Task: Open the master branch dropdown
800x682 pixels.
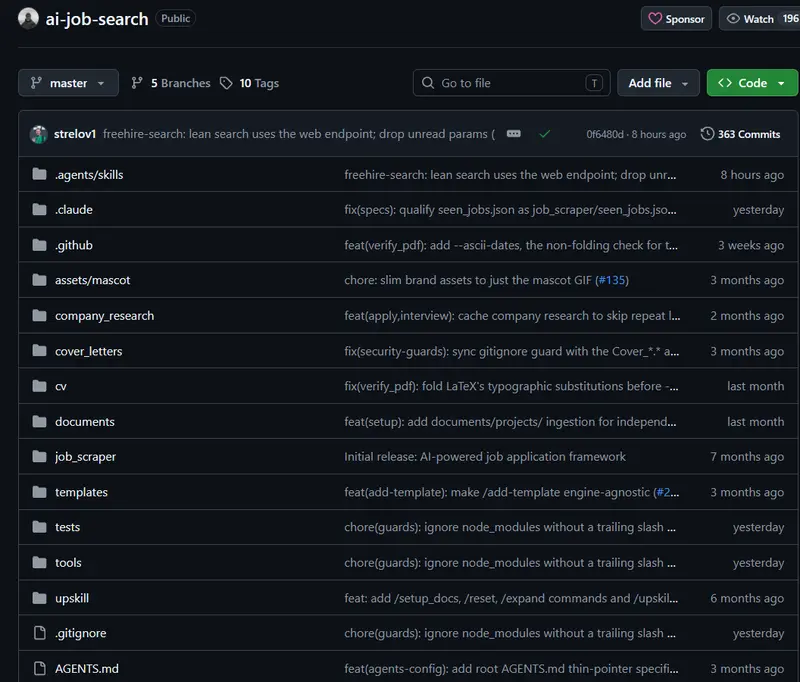Action: (68, 83)
